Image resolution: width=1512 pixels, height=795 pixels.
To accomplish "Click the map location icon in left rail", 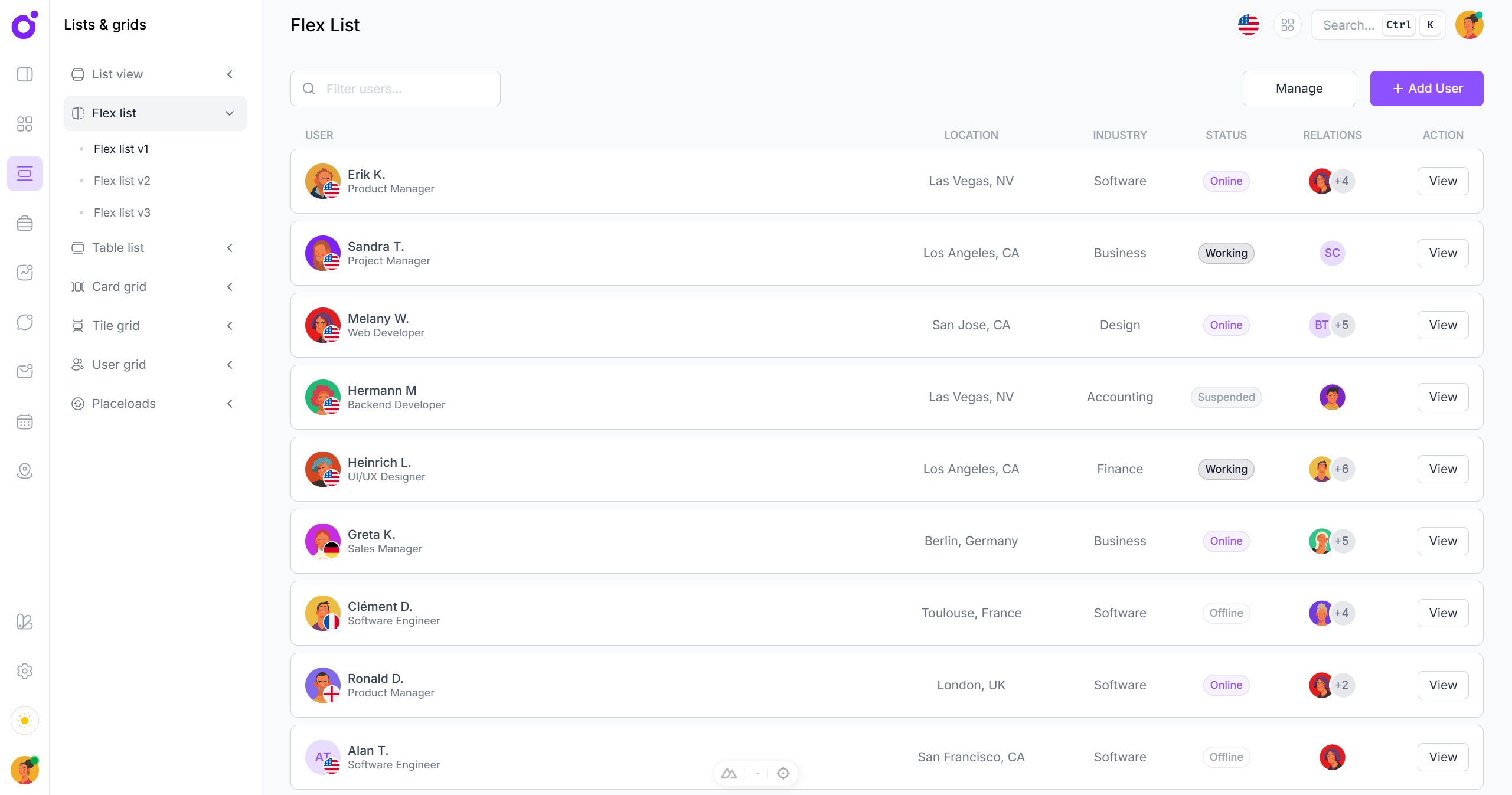I will [25, 471].
